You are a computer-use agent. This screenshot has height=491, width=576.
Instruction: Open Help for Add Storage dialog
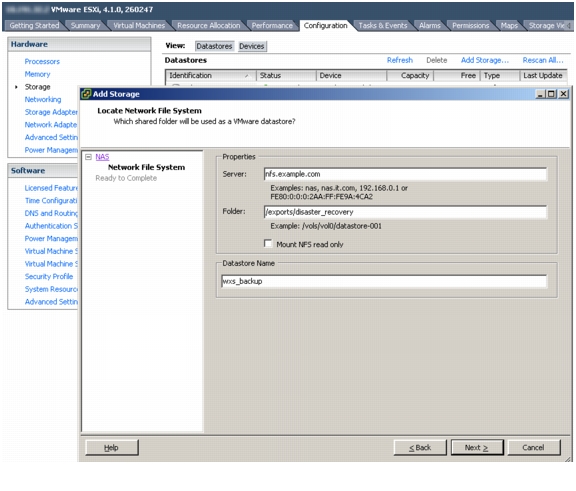(112, 448)
